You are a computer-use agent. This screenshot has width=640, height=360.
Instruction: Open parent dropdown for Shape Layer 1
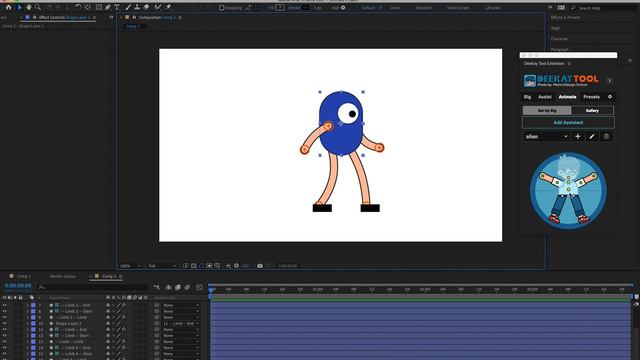click(x=181, y=323)
